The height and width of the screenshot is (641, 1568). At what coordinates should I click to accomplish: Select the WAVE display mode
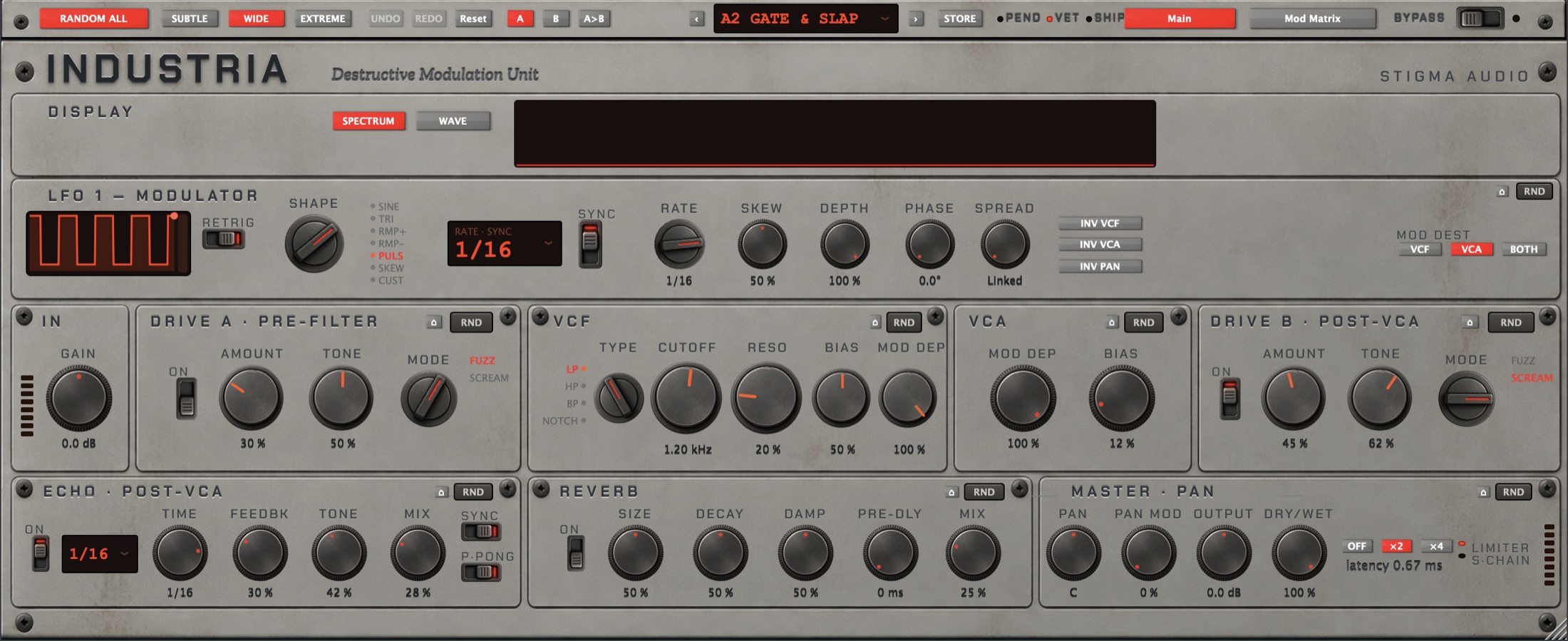453,121
